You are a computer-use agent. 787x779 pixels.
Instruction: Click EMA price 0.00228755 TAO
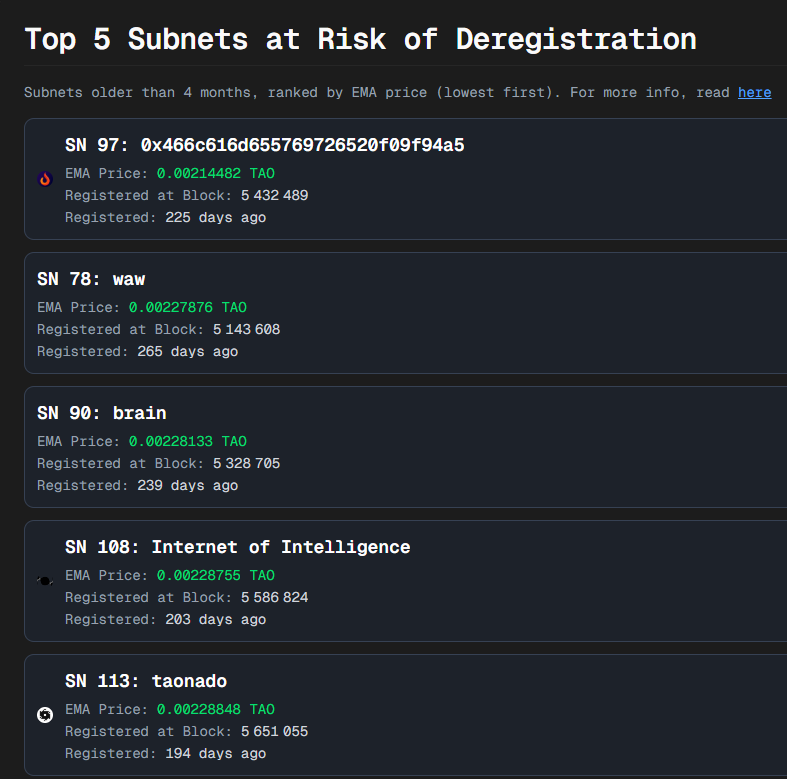pos(215,576)
